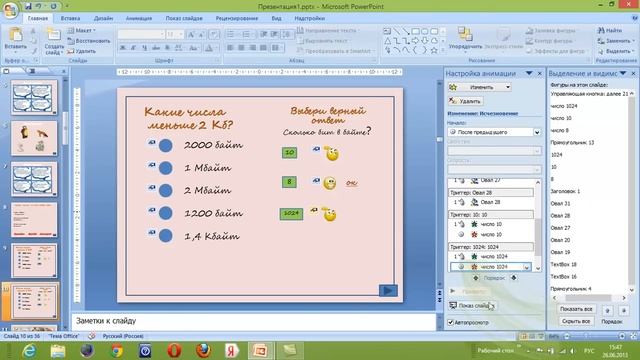Click into the Заметки к слайду notes field
The width and height of the screenshot is (640, 360).
(x=253, y=321)
